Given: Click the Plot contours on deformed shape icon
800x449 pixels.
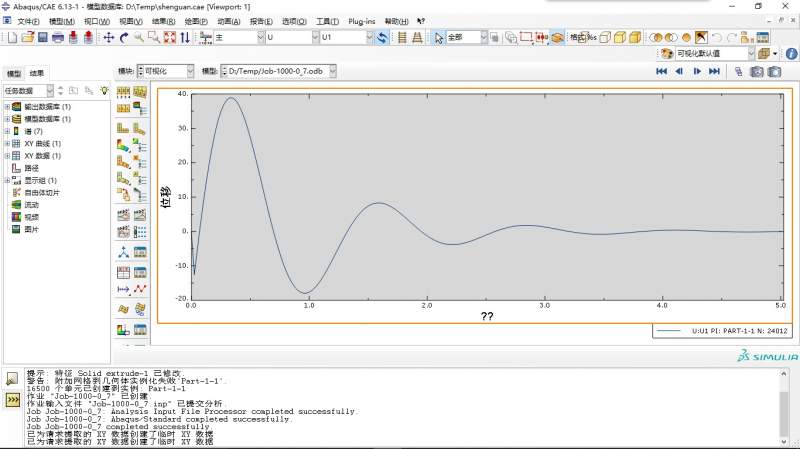Looking at the screenshot, I should tap(123, 145).
